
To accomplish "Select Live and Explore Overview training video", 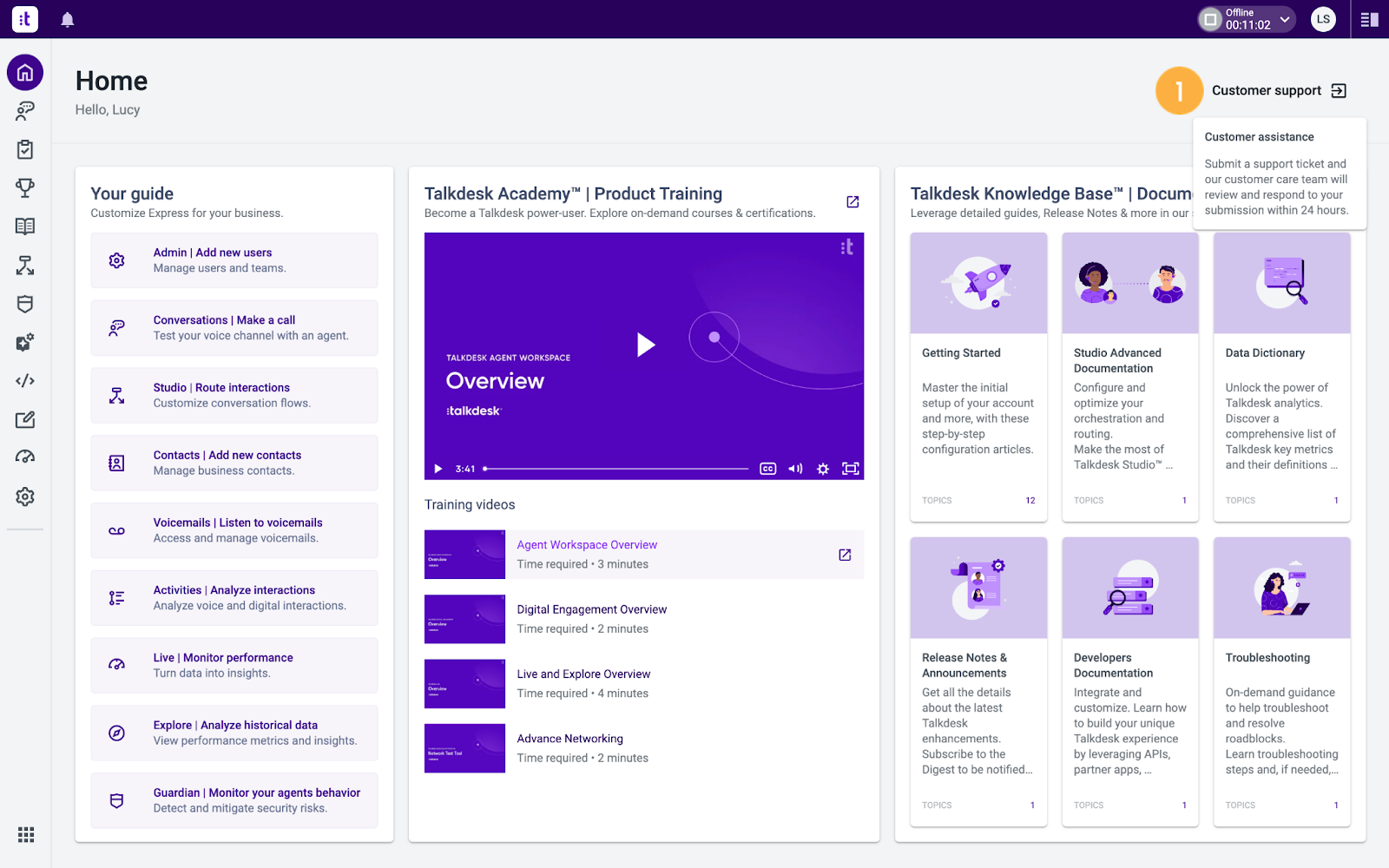I will click(x=644, y=684).
